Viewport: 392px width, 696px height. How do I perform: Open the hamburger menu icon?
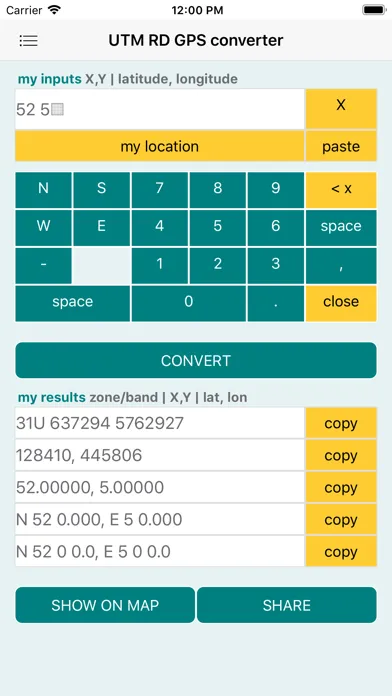[x=28, y=41]
